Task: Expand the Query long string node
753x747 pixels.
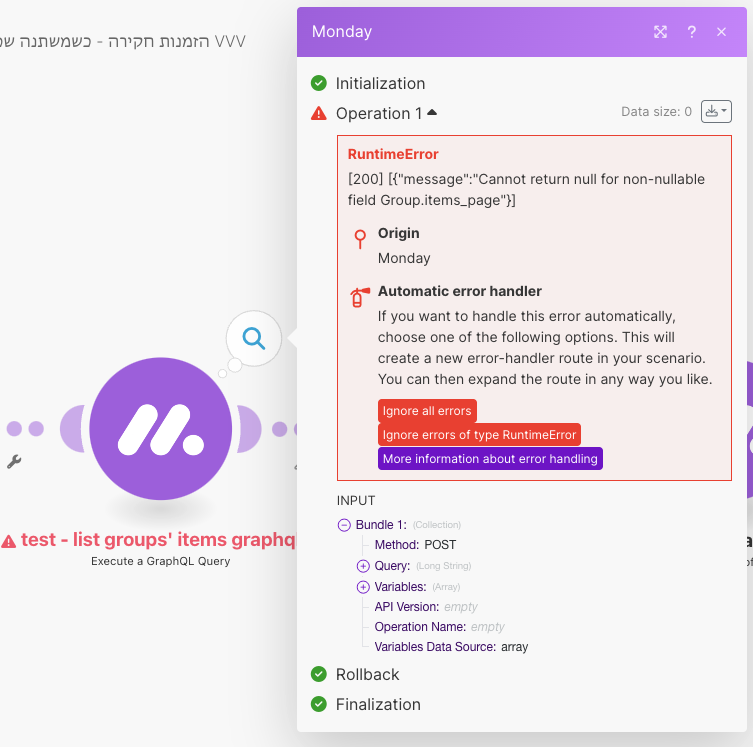Action: [363, 566]
